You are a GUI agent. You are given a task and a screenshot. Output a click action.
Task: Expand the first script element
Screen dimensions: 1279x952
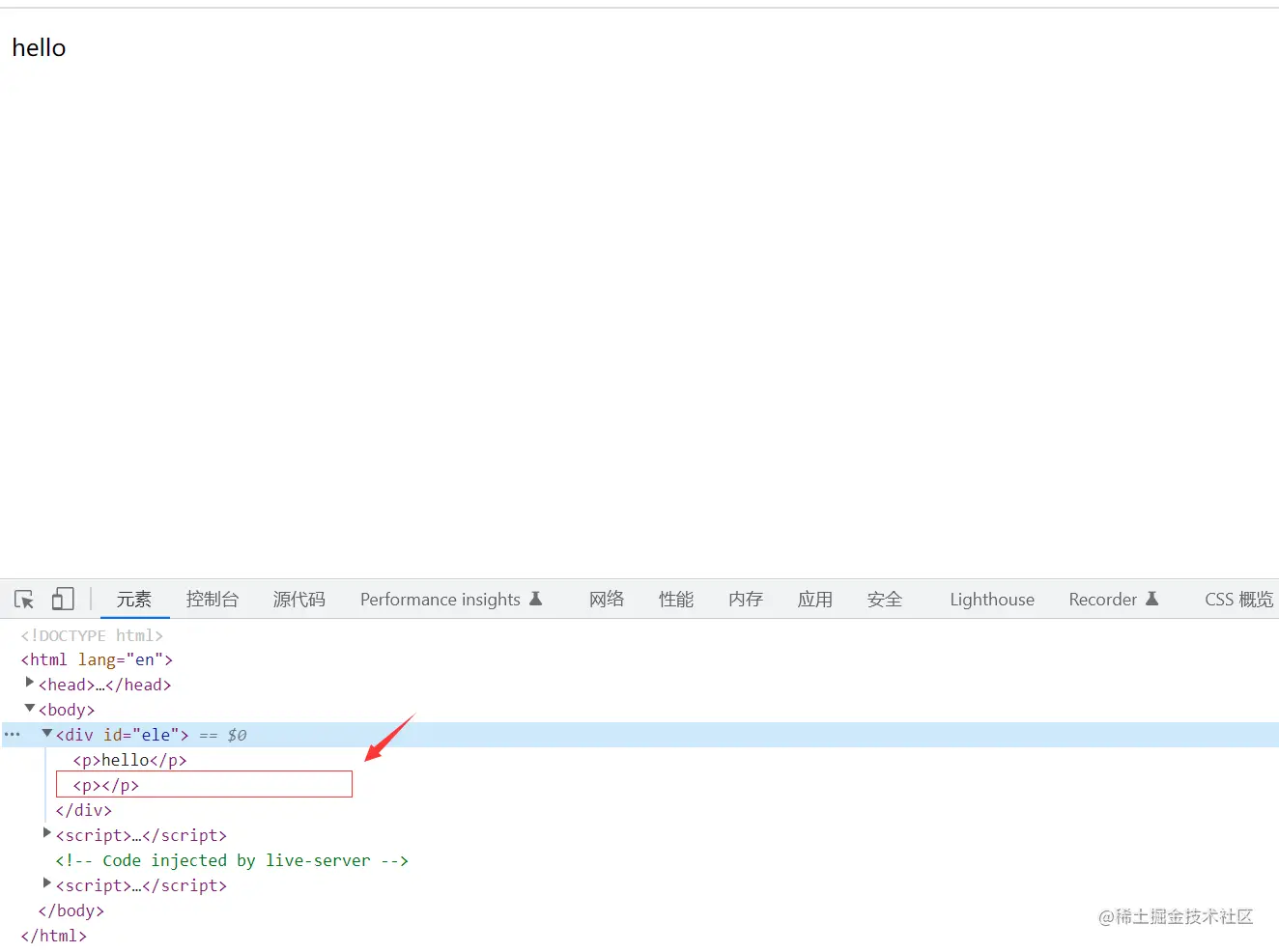47,833
